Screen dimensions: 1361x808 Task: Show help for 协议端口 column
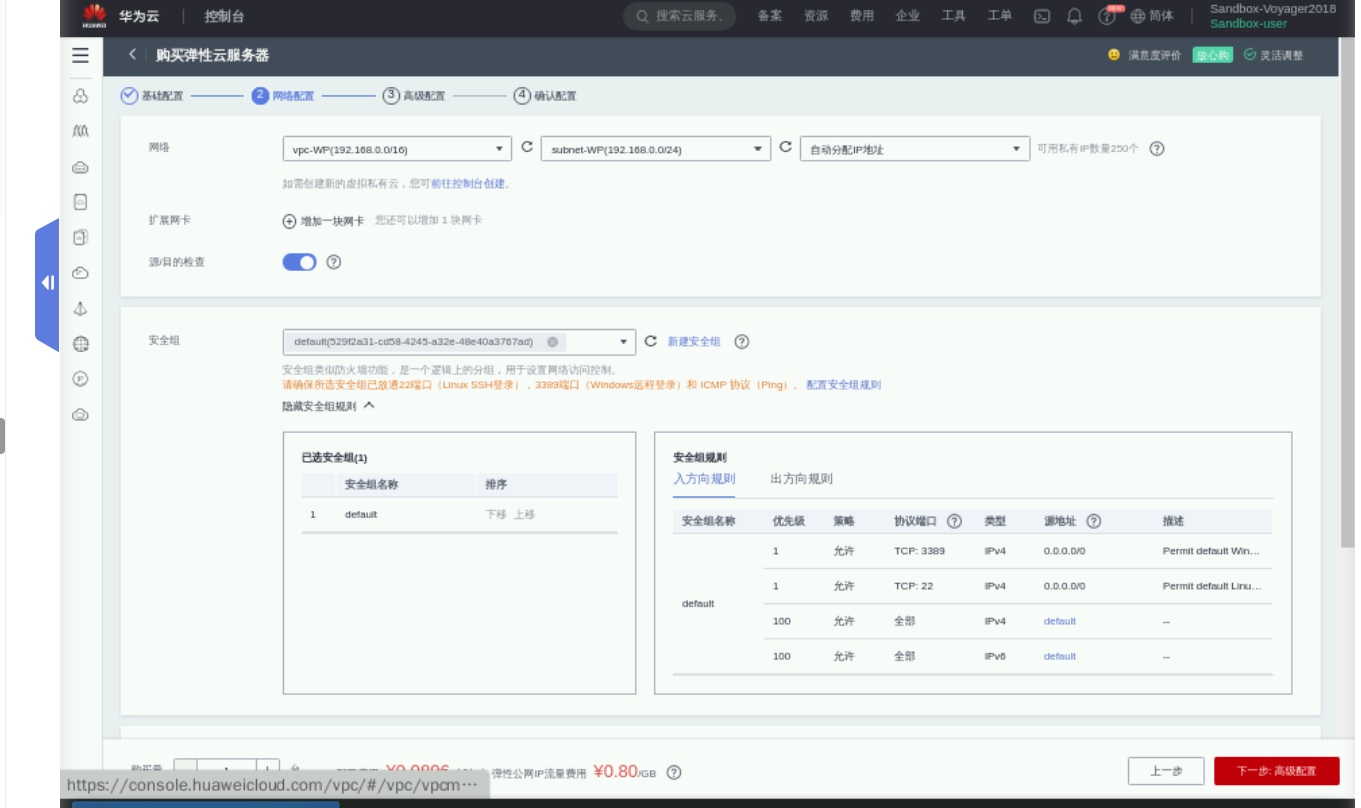pos(954,521)
